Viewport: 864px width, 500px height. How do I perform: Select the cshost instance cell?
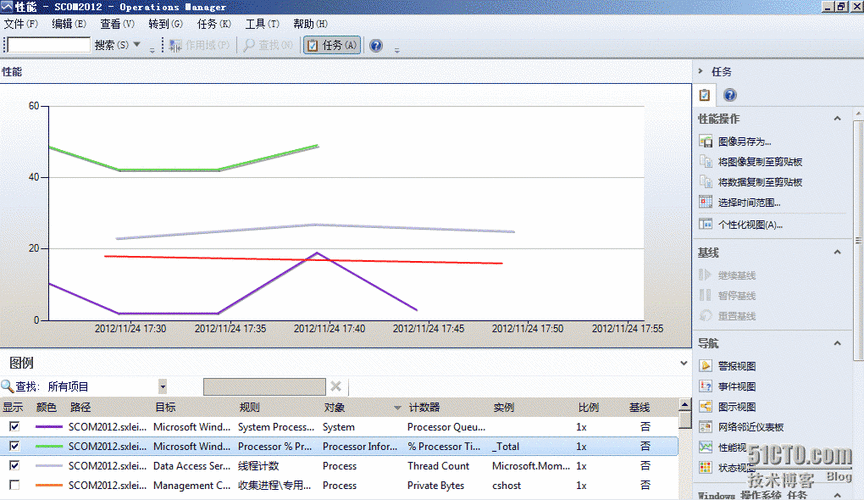point(506,486)
